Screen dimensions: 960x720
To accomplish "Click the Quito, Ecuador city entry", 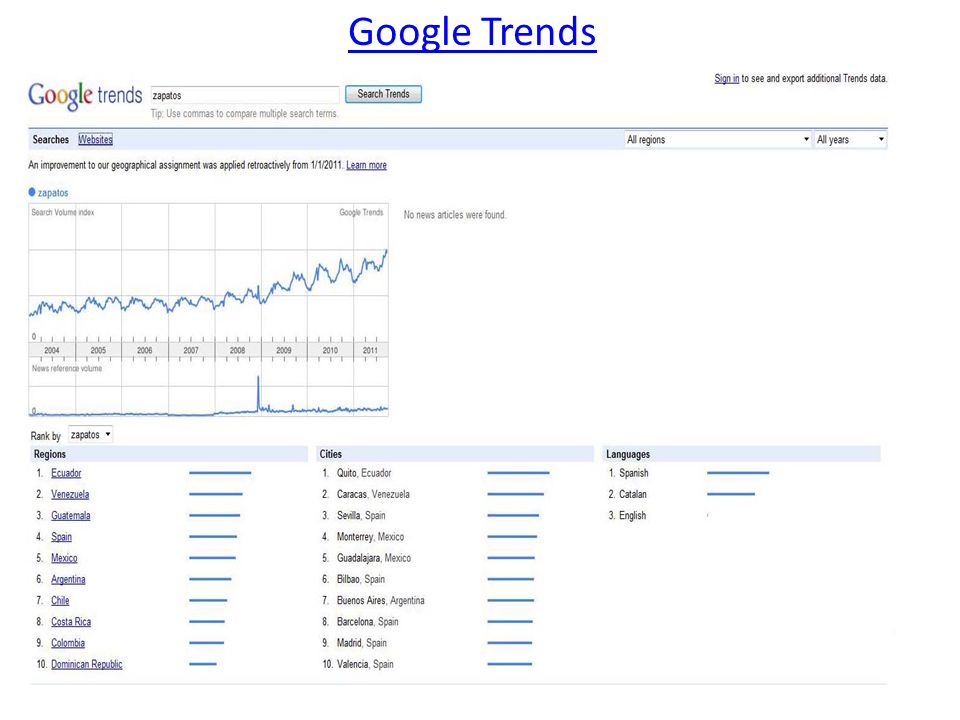I will click(364, 473).
